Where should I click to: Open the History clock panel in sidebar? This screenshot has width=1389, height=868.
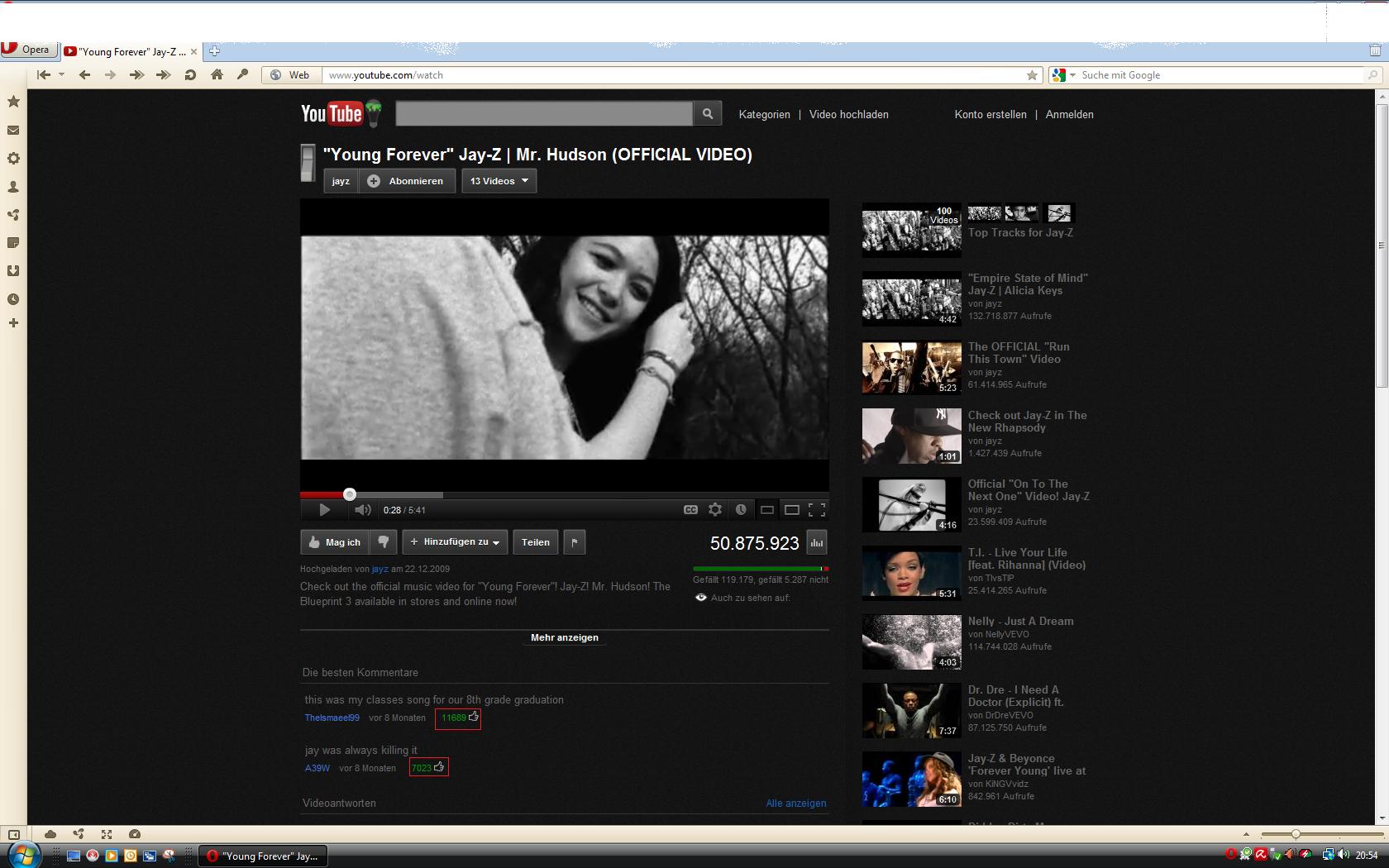point(13,299)
